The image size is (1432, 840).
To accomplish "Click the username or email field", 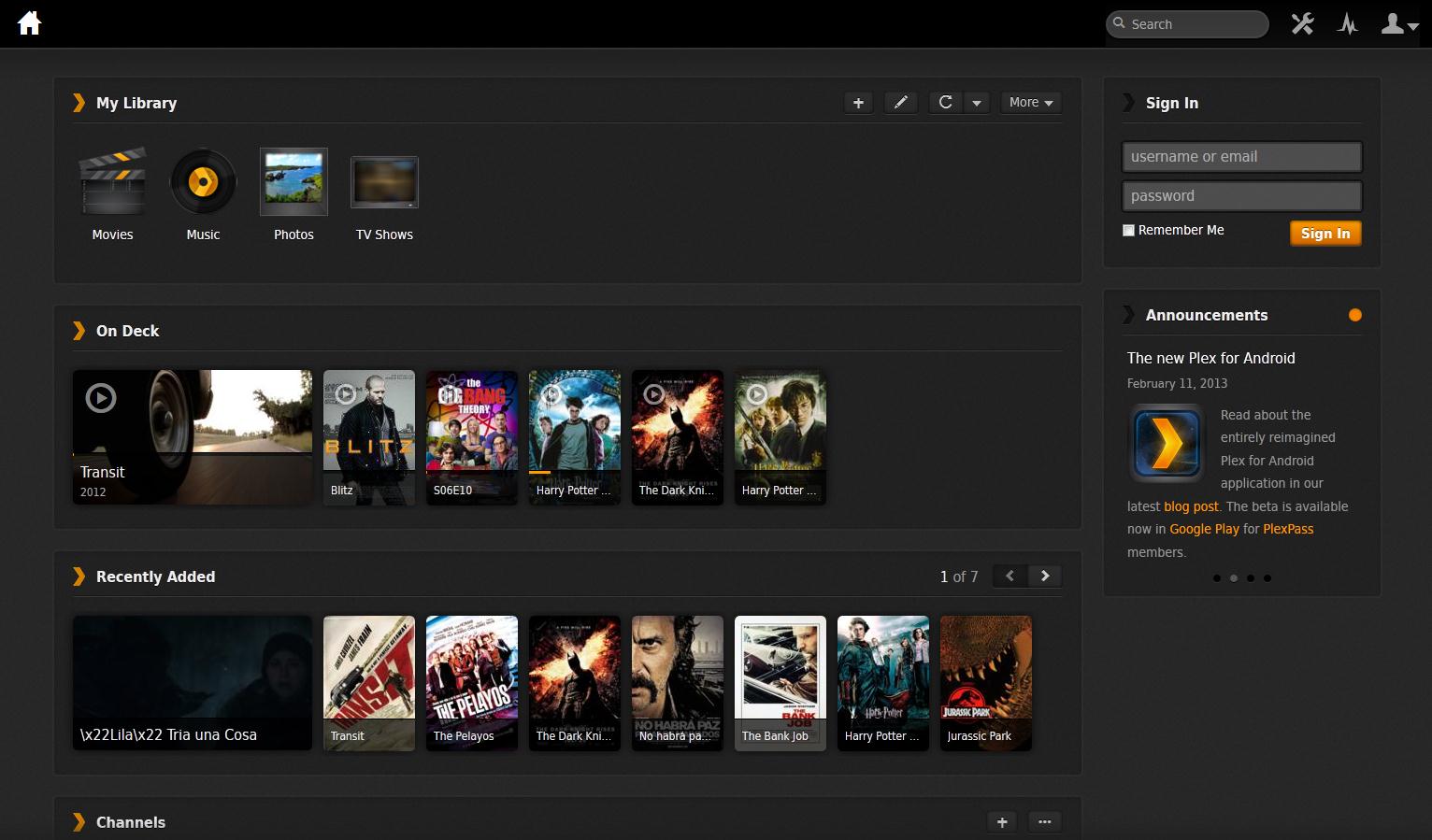I will coord(1241,157).
